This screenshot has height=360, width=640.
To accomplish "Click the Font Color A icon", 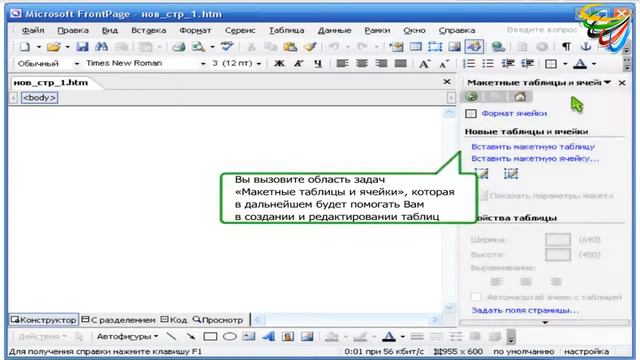I will [580, 64].
